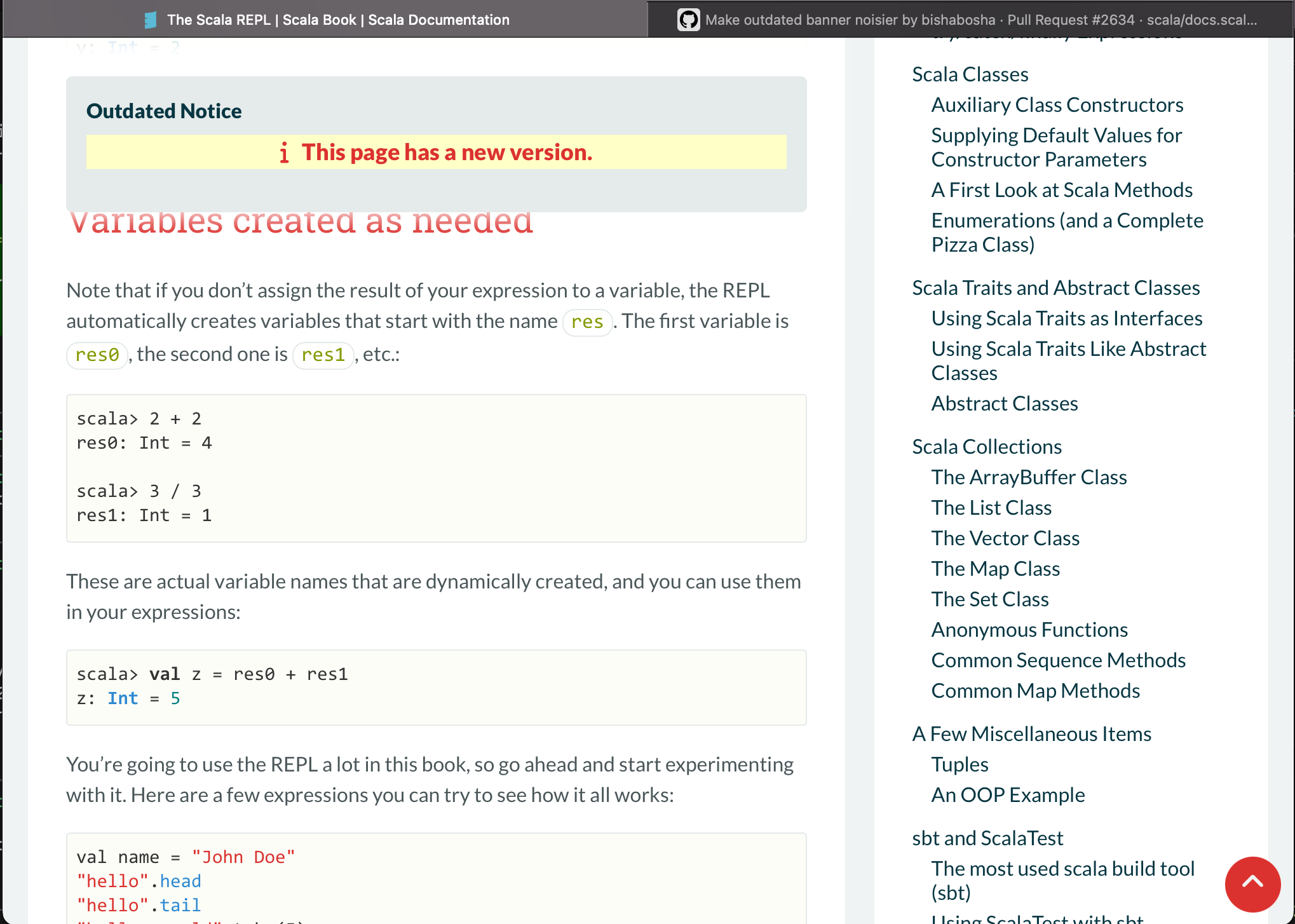Click the inline code 'res1' in the paragraph
The width and height of the screenshot is (1295, 924).
[x=323, y=355]
